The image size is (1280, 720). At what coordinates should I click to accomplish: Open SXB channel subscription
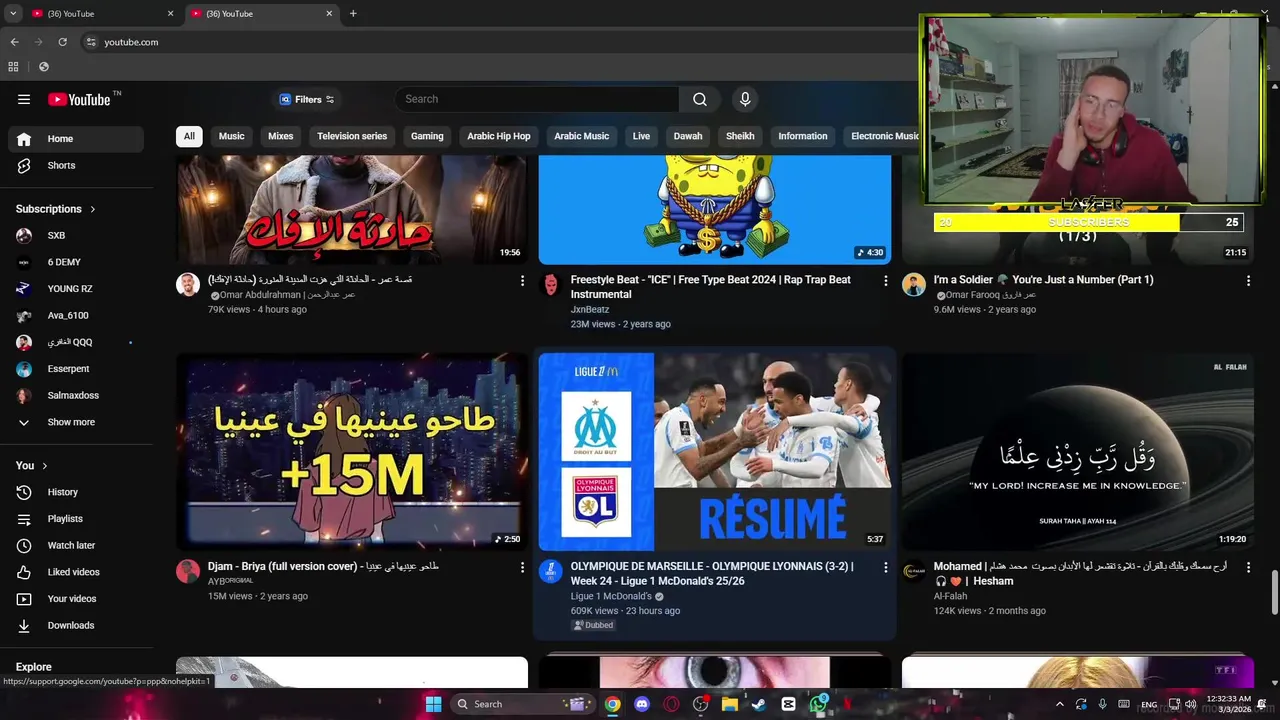point(76,235)
